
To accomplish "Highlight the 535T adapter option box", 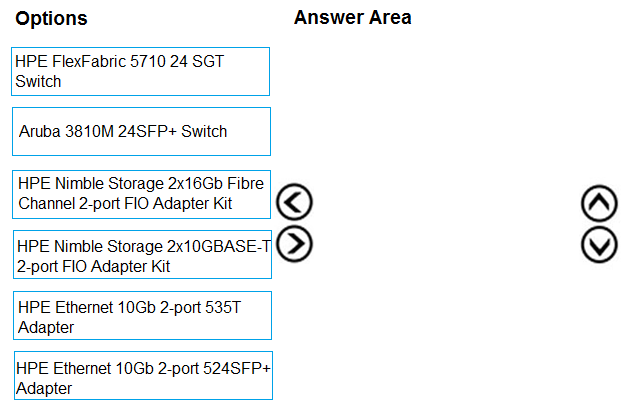I will click(x=141, y=317).
